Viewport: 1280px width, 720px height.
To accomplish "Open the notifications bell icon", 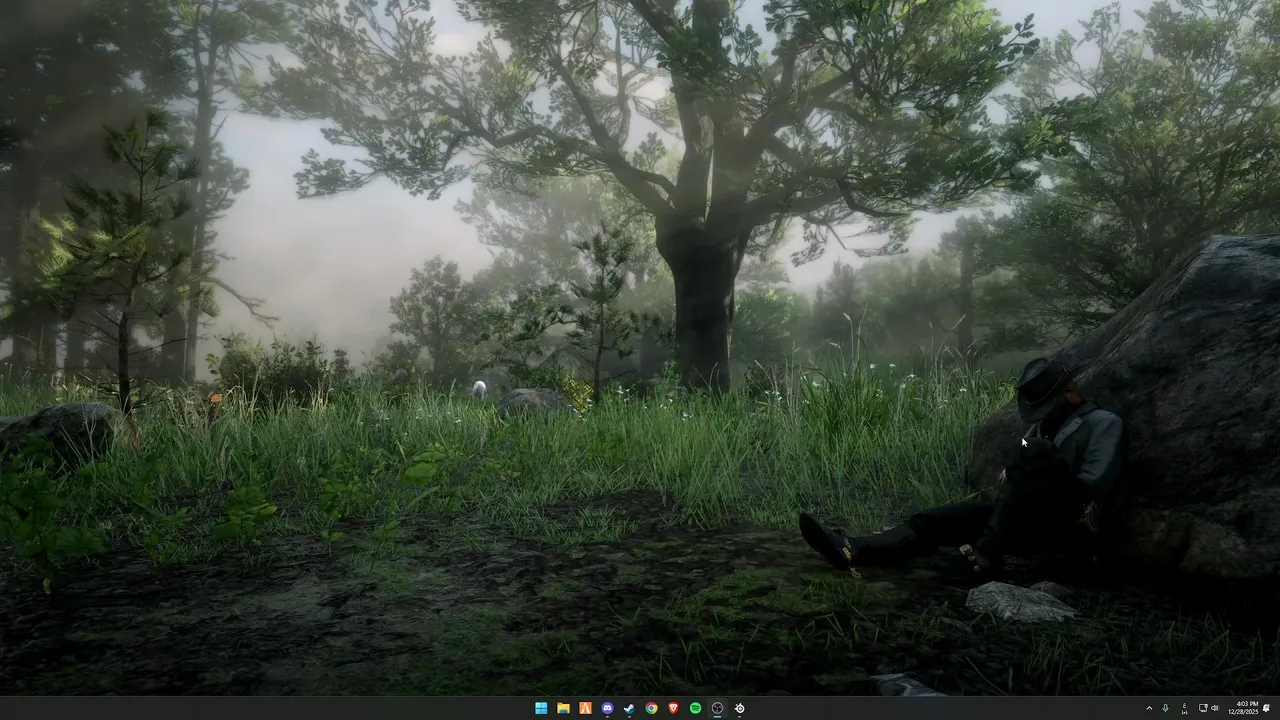I will point(1267,708).
